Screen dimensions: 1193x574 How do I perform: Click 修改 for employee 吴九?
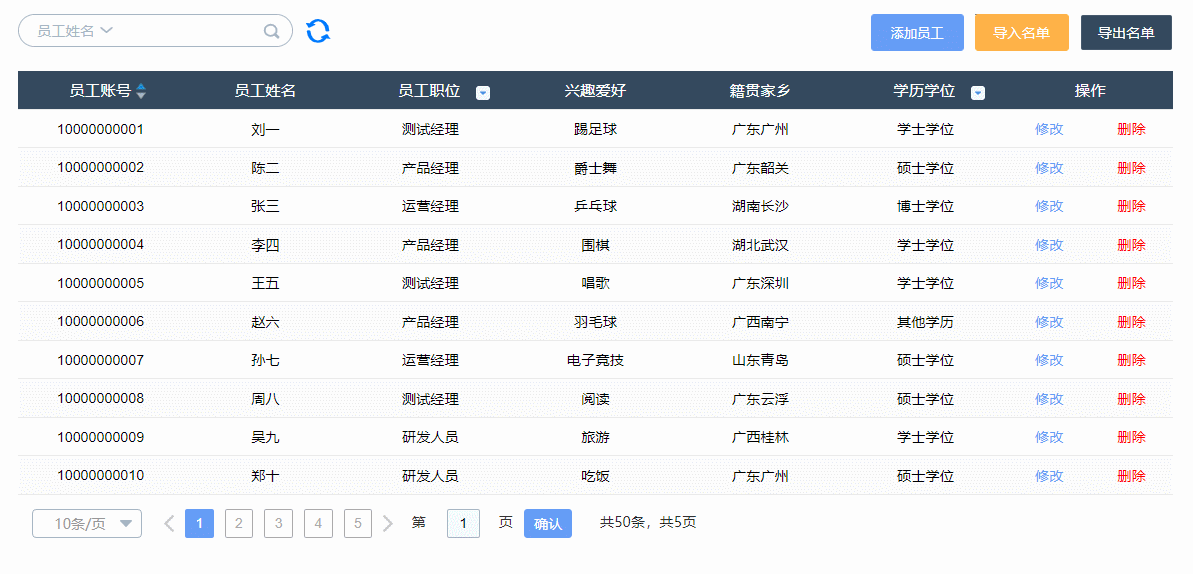pyautogui.click(x=1049, y=438)
